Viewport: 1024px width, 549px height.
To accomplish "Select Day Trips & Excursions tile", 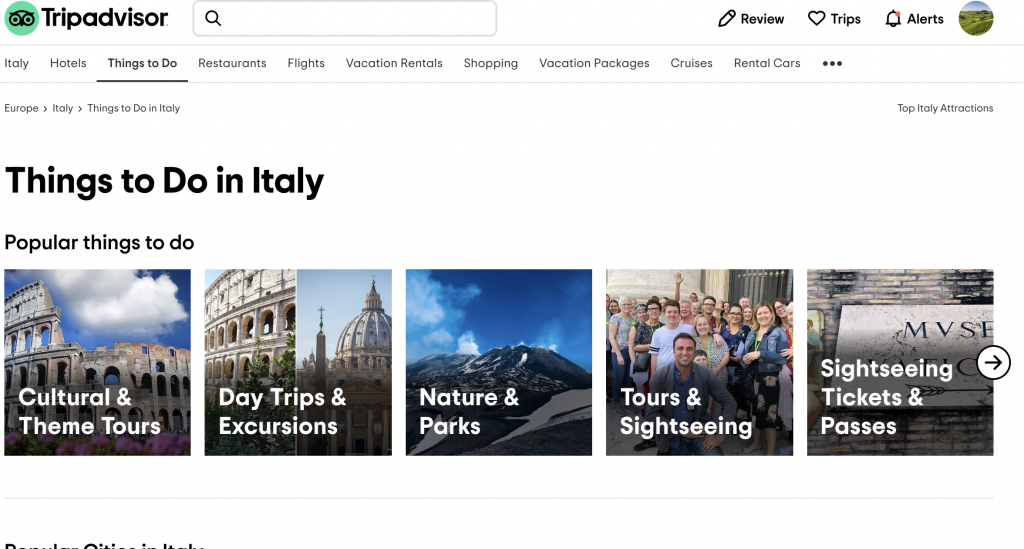I will pos(298,362).
